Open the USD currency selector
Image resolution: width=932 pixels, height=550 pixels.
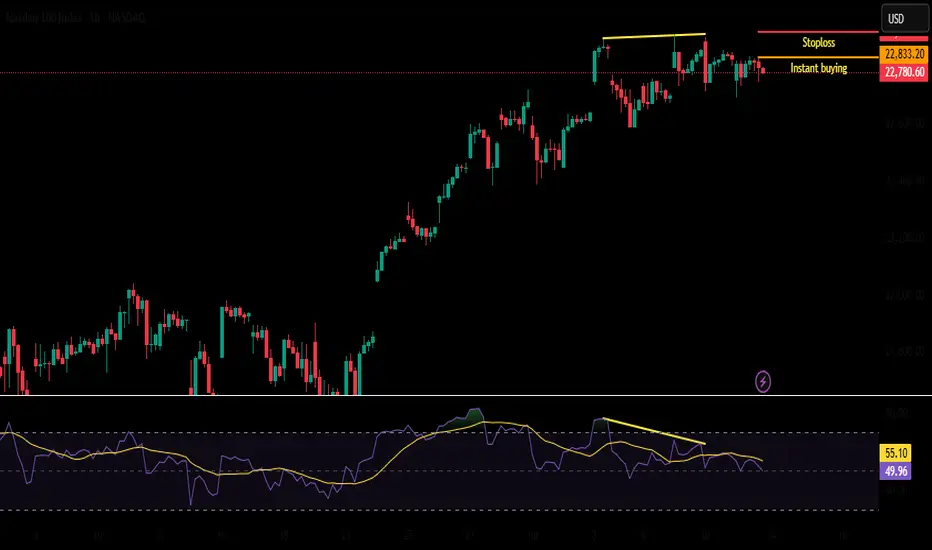(x=904, y=18)
